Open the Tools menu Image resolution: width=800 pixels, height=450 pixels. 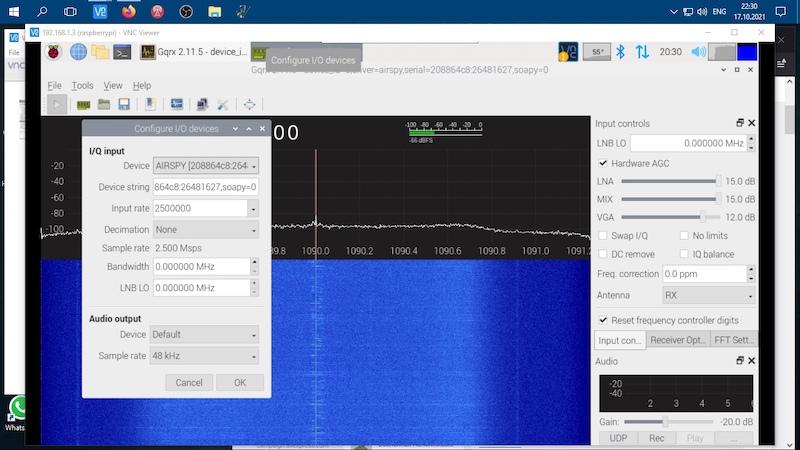82,86
